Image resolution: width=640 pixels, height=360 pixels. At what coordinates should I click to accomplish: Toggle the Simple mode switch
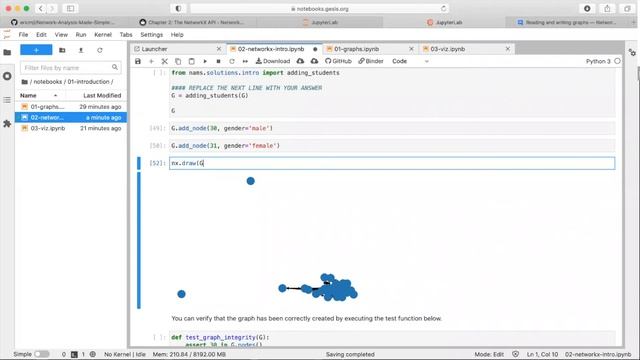click(x=42, y=354)
